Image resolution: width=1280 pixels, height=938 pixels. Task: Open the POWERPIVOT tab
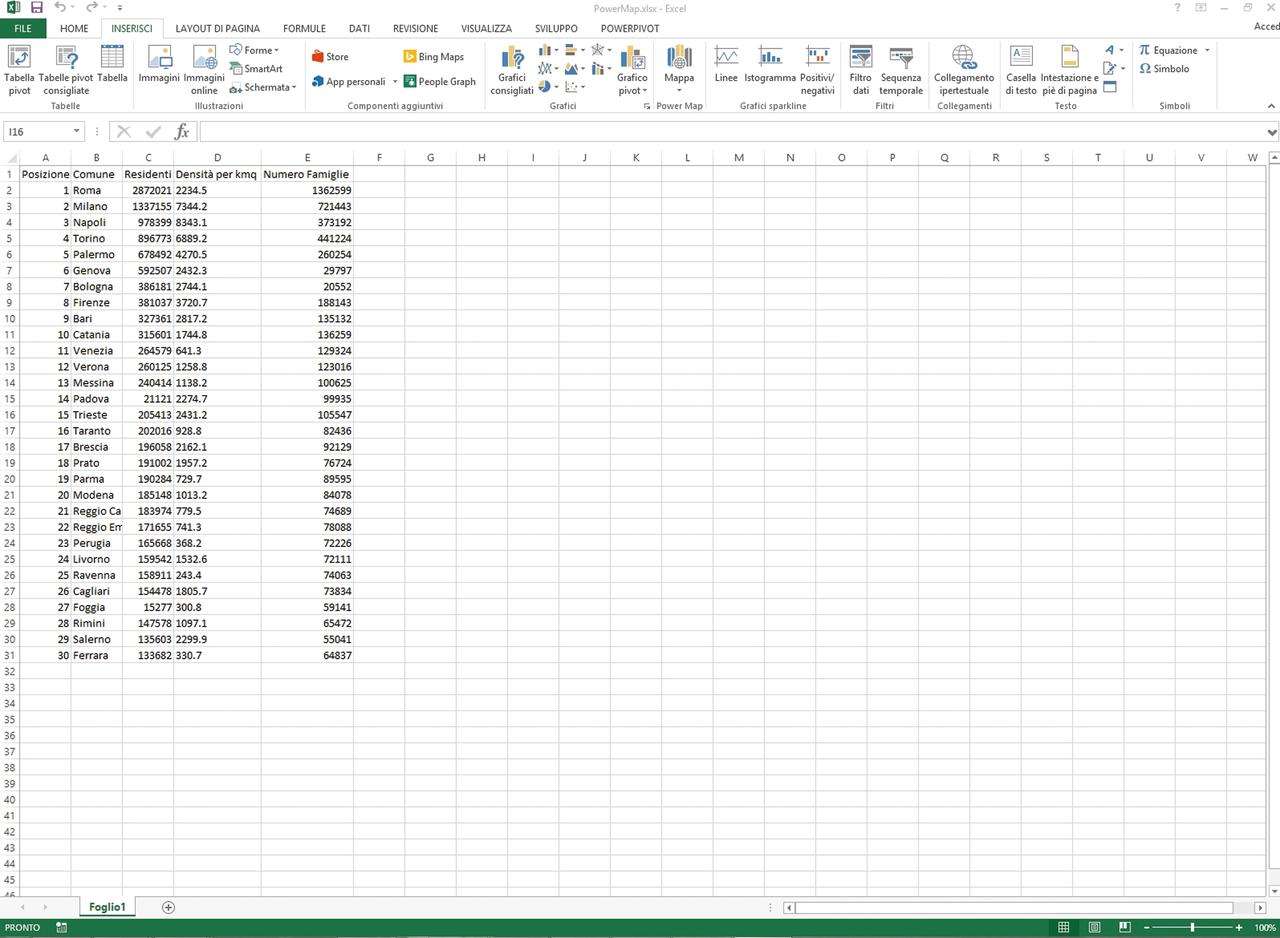(x=629, y=29)
